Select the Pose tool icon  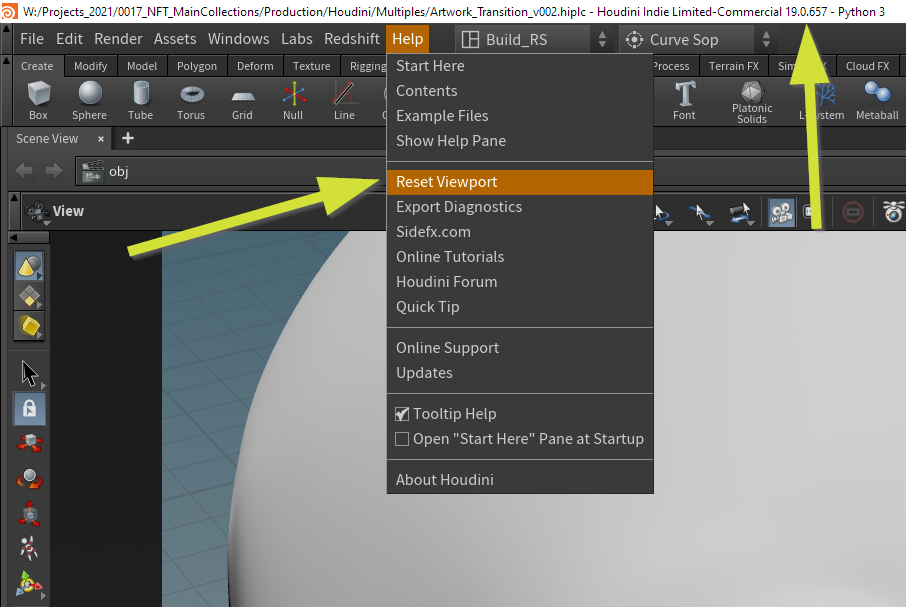pos(29,548)
